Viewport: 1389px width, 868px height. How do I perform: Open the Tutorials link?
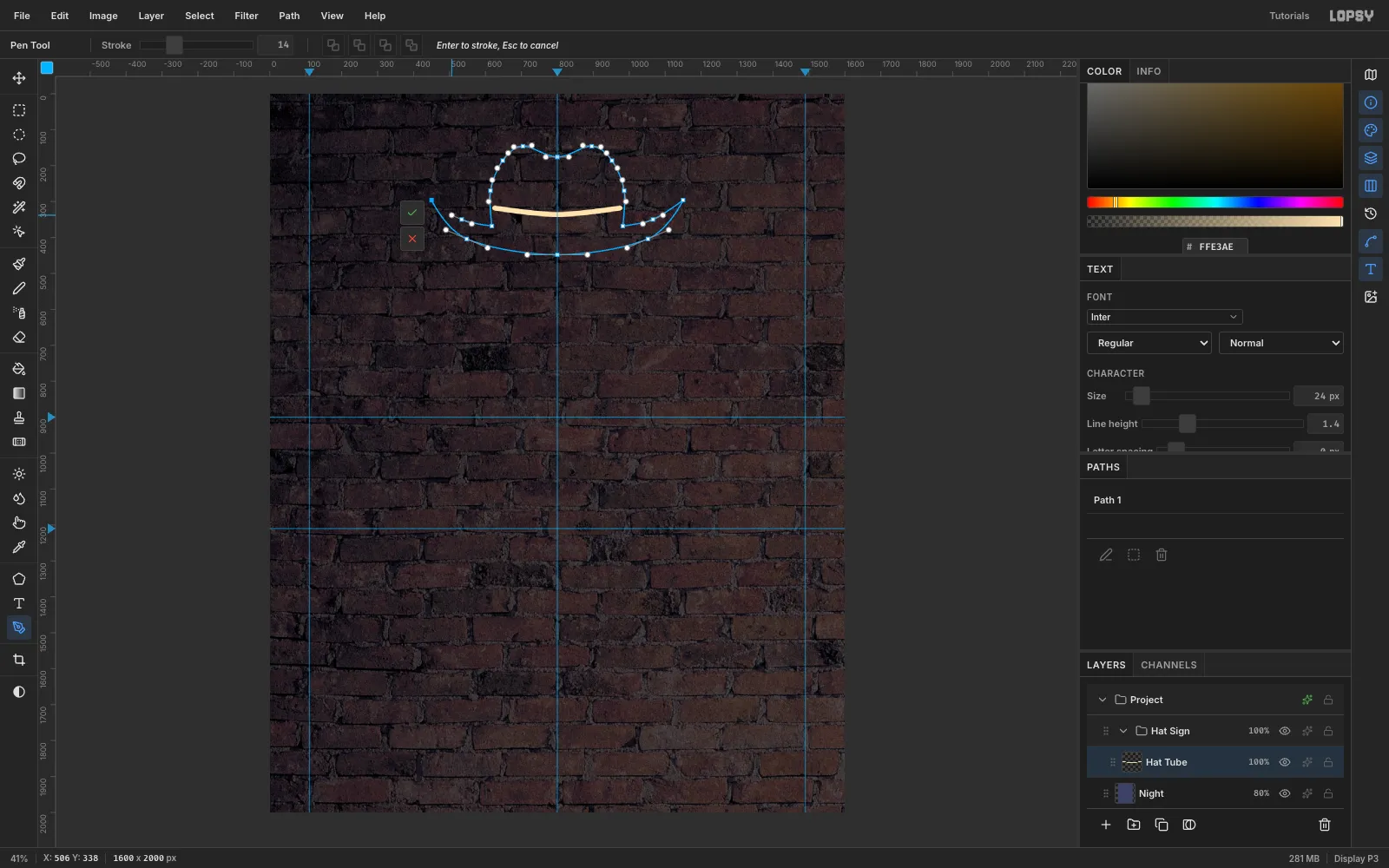pos(1289,16)
